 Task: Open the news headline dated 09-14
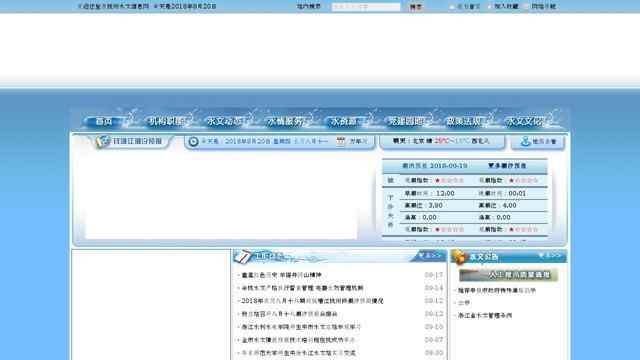[x=302, y=288]
